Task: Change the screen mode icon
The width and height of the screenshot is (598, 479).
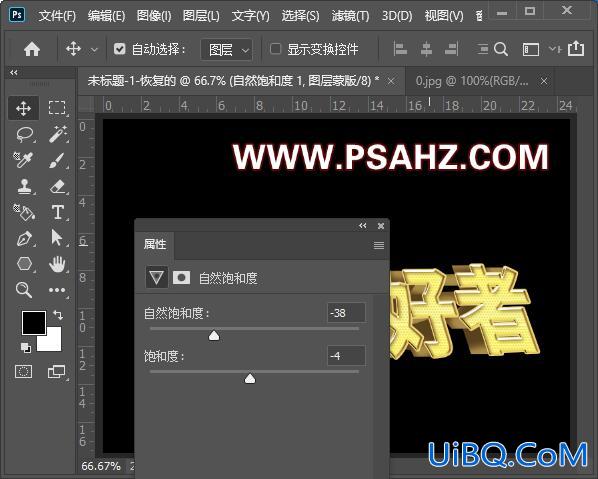Action: [56, 371]
